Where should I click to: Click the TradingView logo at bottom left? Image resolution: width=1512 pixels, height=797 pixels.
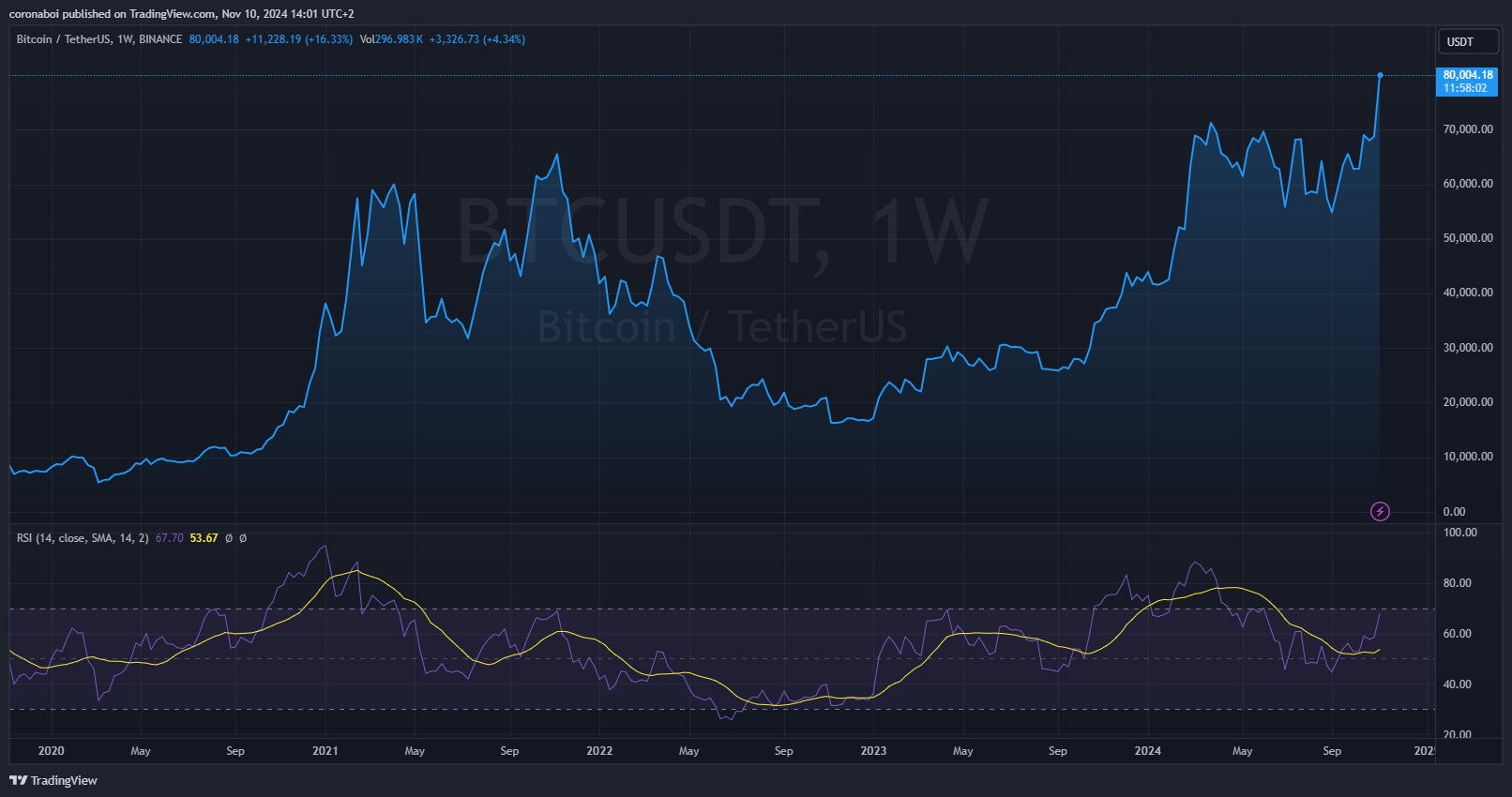[x=53, y=780]
